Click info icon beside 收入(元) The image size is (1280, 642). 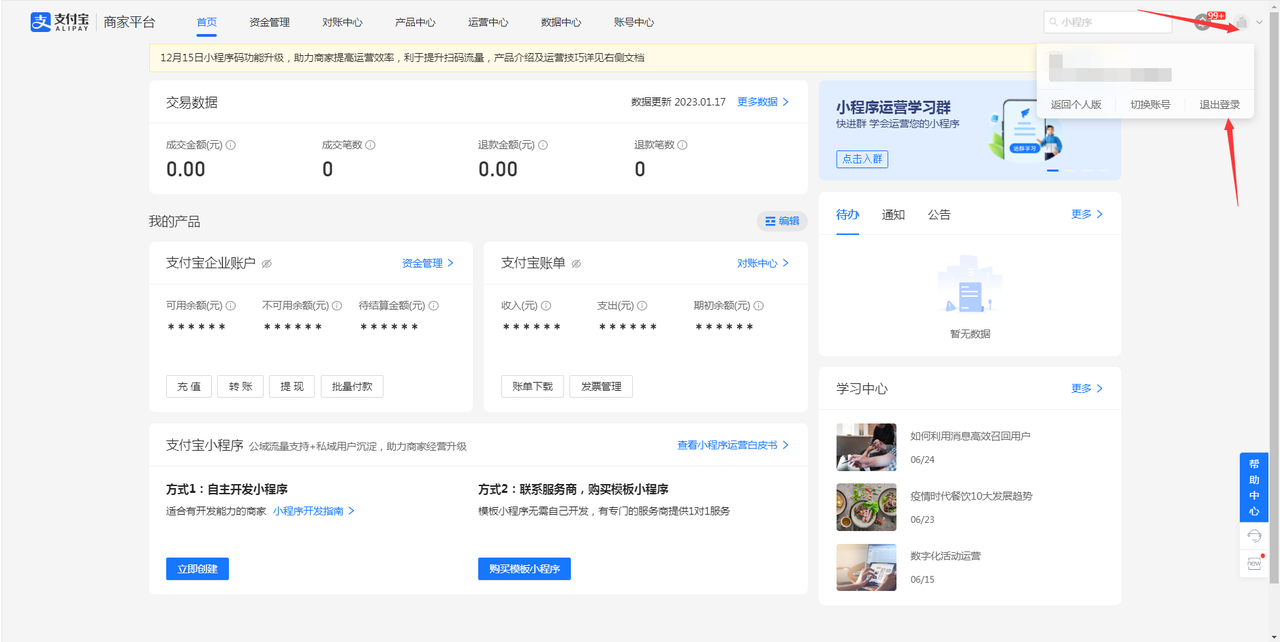point(546,306)
